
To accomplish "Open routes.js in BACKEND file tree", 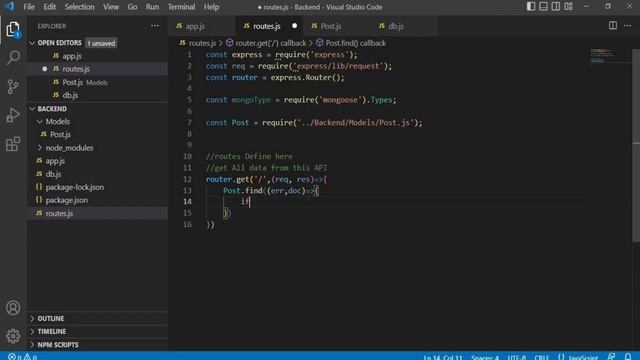I will coord(98,213).
